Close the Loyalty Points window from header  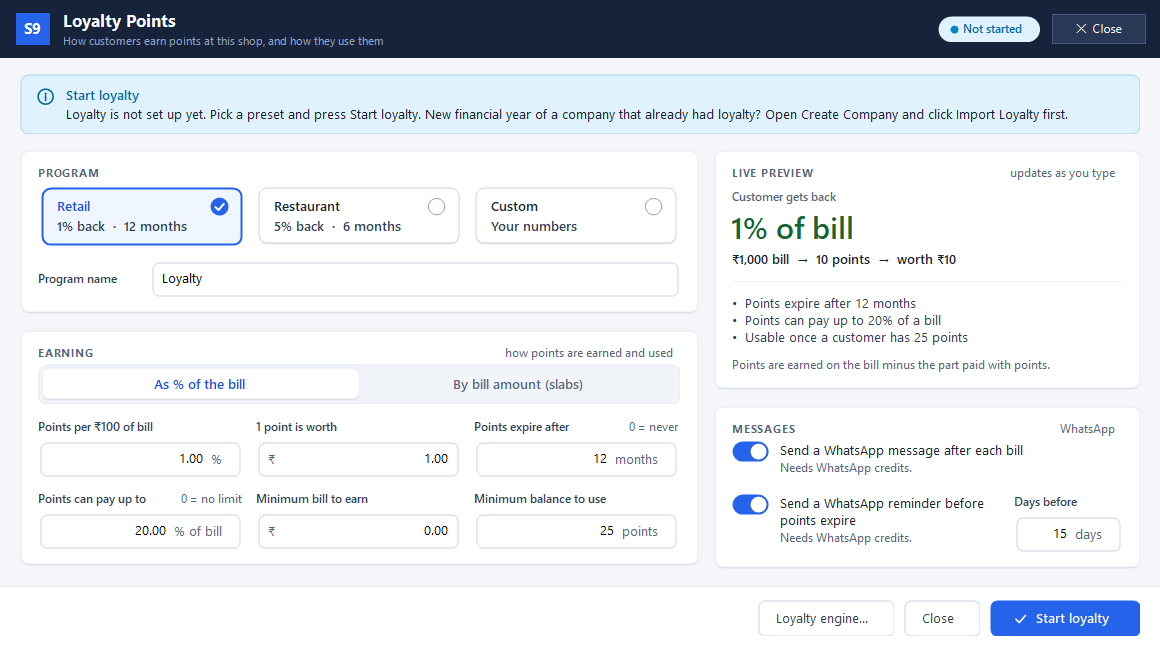pos(1099,29)
